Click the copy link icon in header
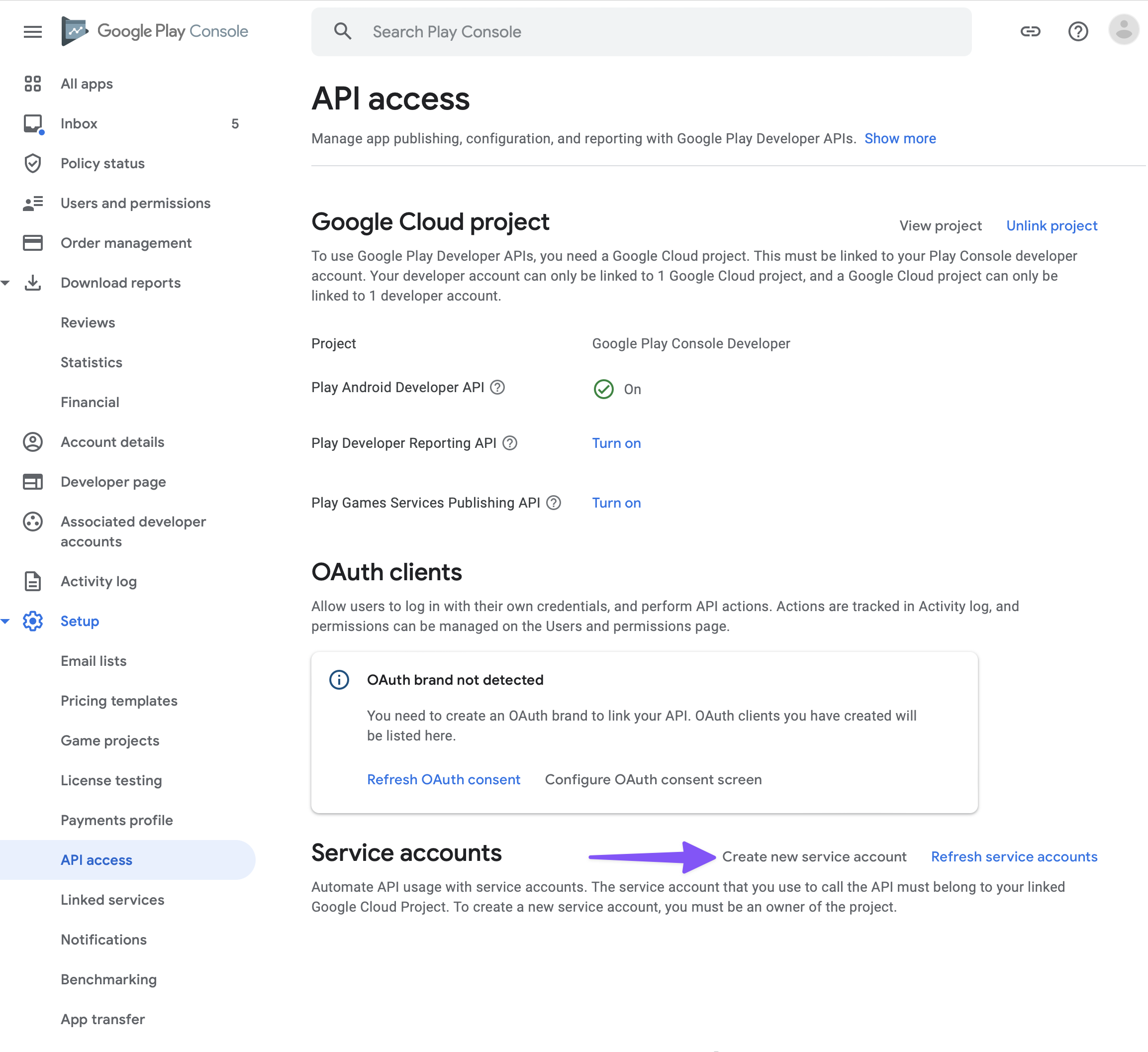 click(x=1030, y=31)
